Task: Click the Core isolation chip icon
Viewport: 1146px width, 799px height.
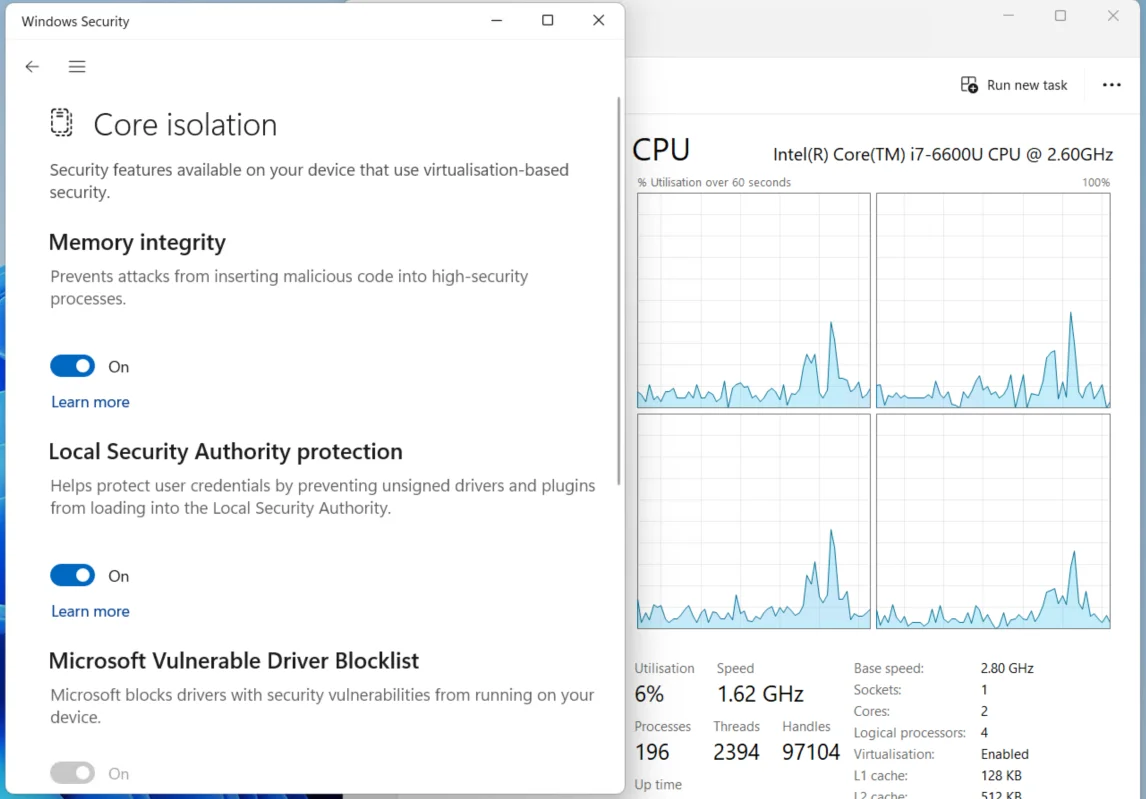Action: click(61, 122)
